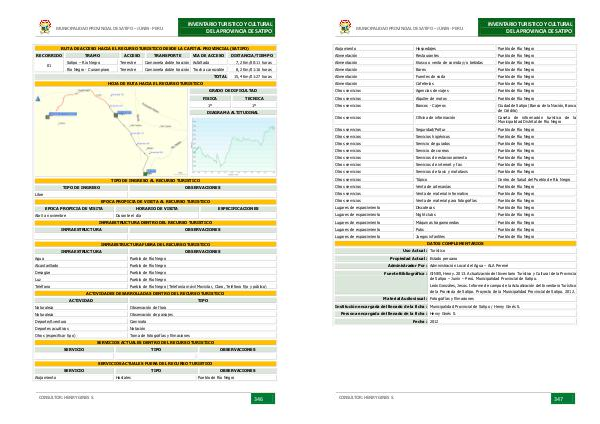Click the 'TOTAL' label in route table
Viewport: 600px width, 424px height.
pos(220,77)
